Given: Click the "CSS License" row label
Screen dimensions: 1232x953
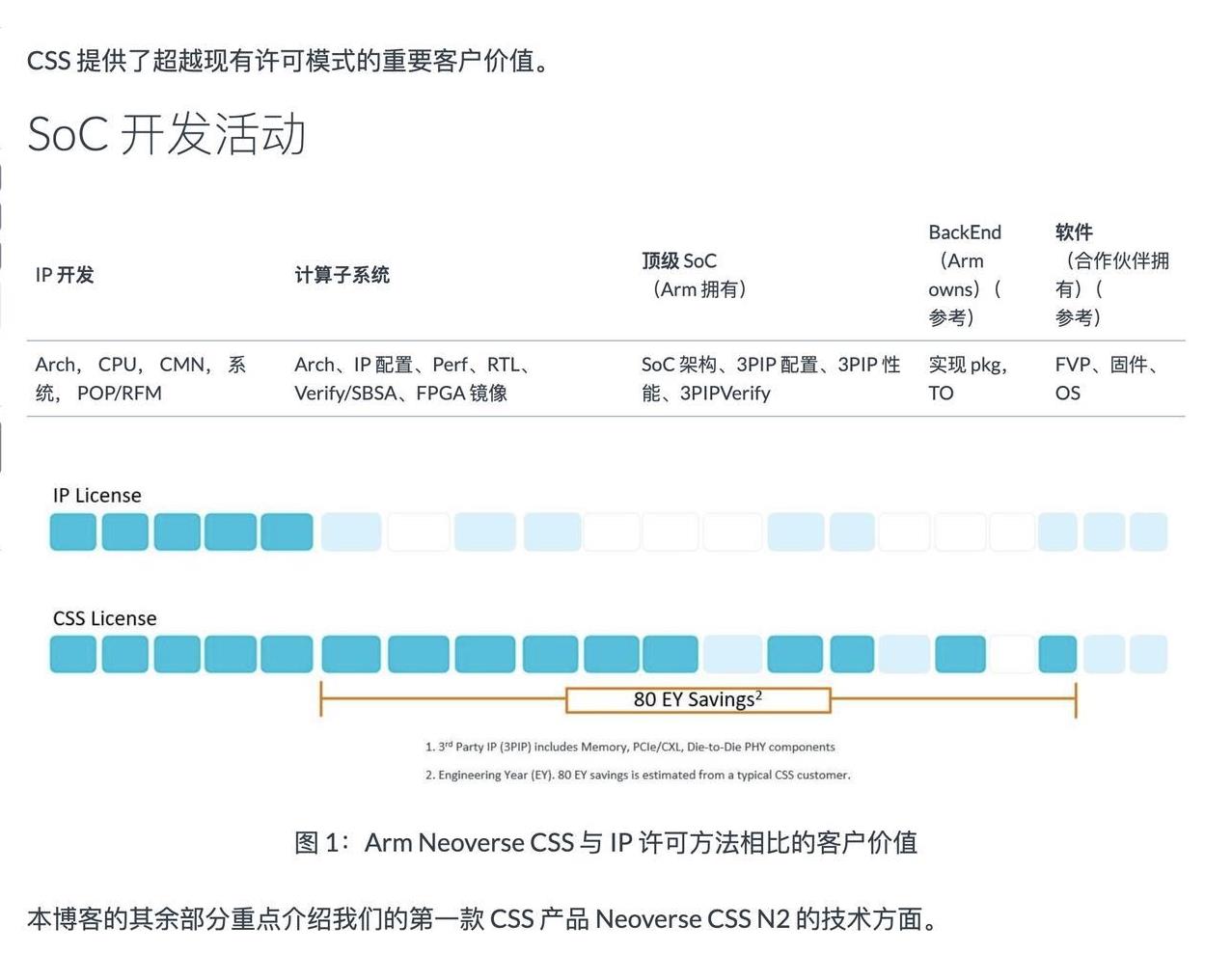Looking at the screenshot, I should pos(104,618).
